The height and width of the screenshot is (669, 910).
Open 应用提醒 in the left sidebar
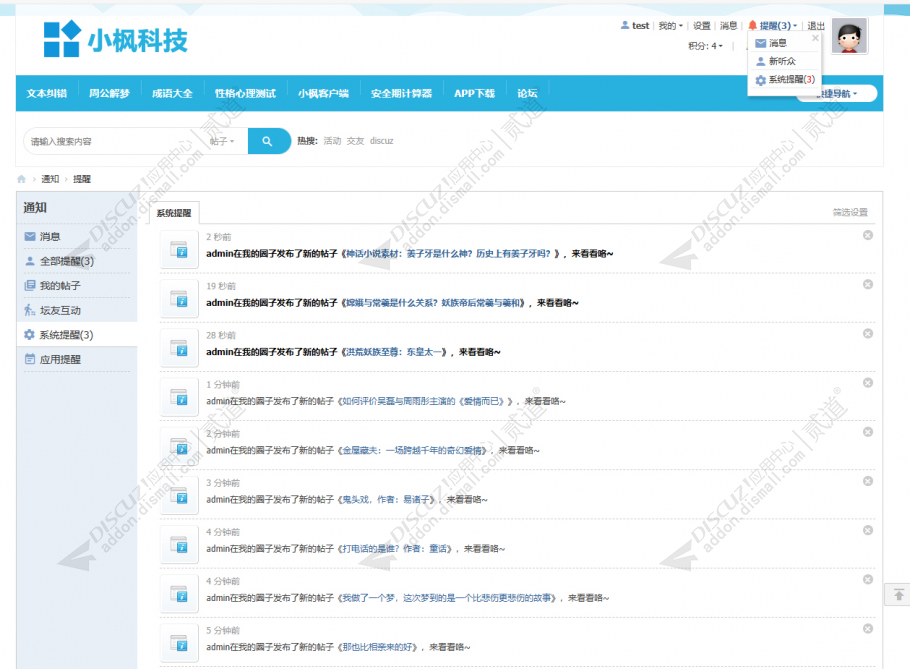(60, 359)
